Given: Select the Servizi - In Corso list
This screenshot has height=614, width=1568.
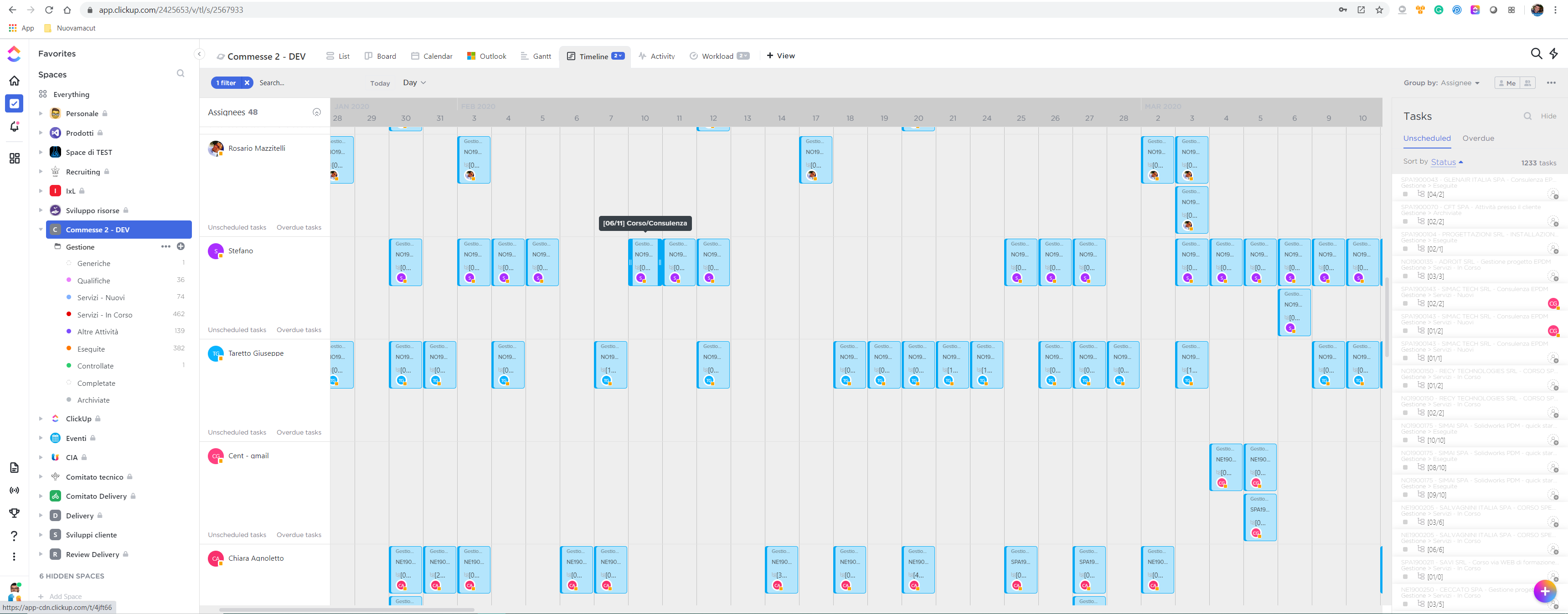Looking at the screenshot, I should click(x=105, y=315).
